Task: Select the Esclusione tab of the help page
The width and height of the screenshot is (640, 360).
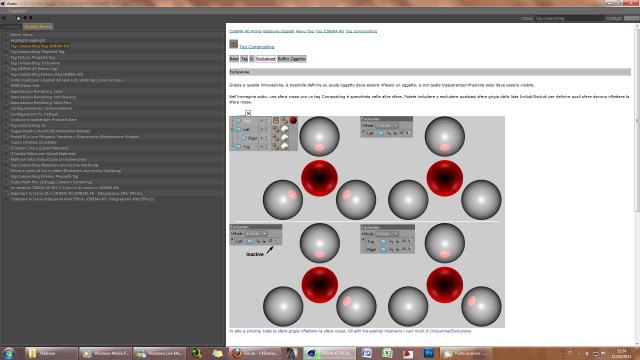Action: click(265, 59)
